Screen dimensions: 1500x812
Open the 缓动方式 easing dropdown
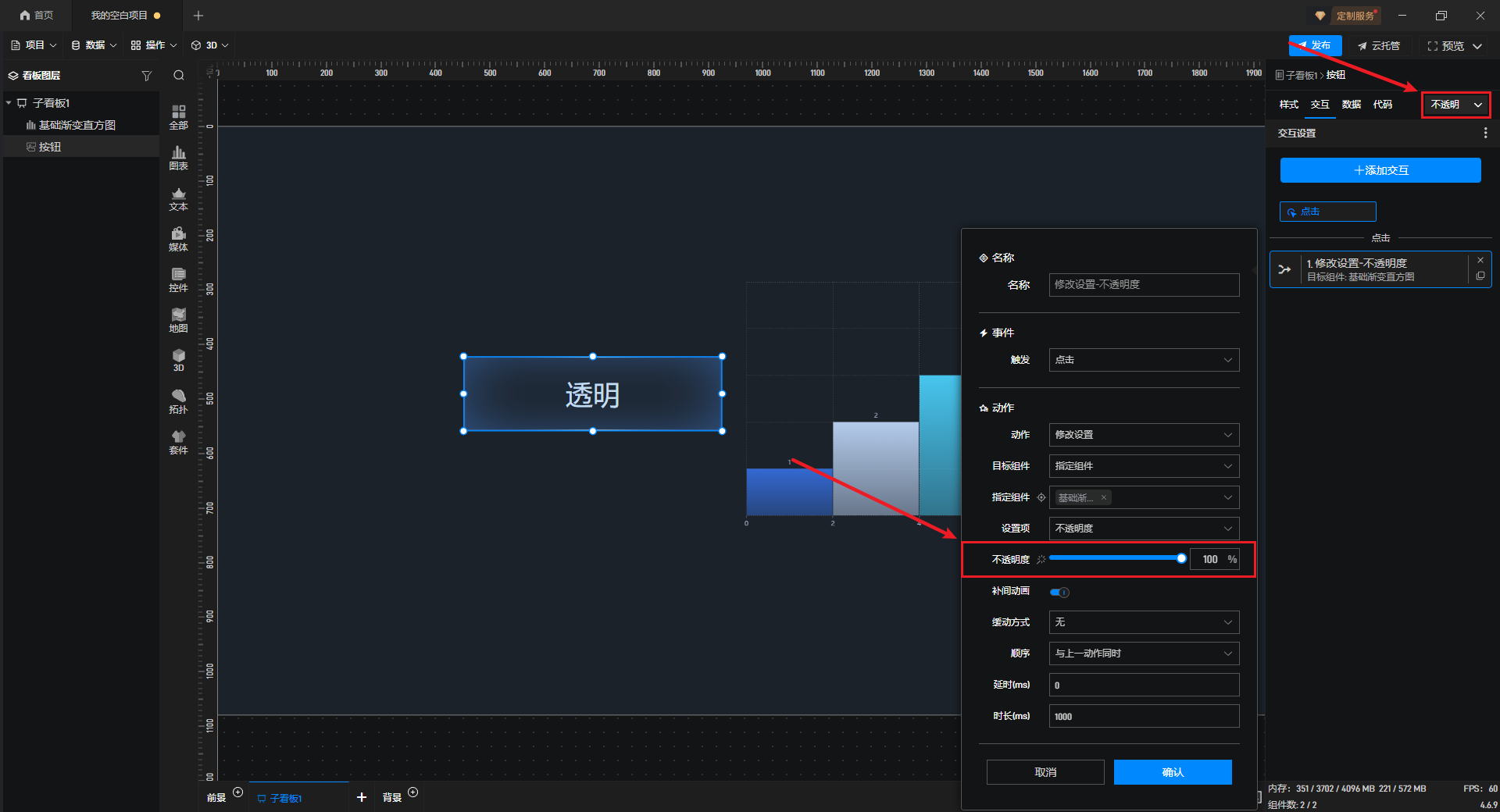click(x=1143, y=622)
